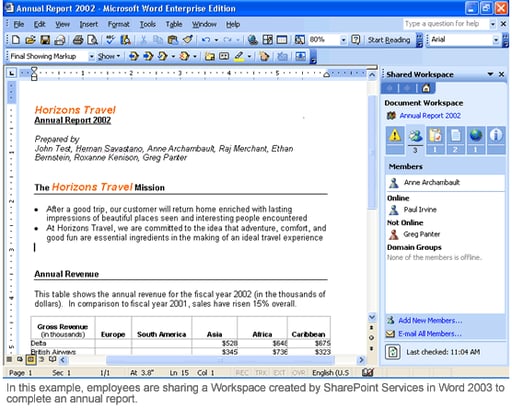The width and height of the screenshot is (512, 408).
Task: Click the Add New Members link
Action: tap(430, 320)
